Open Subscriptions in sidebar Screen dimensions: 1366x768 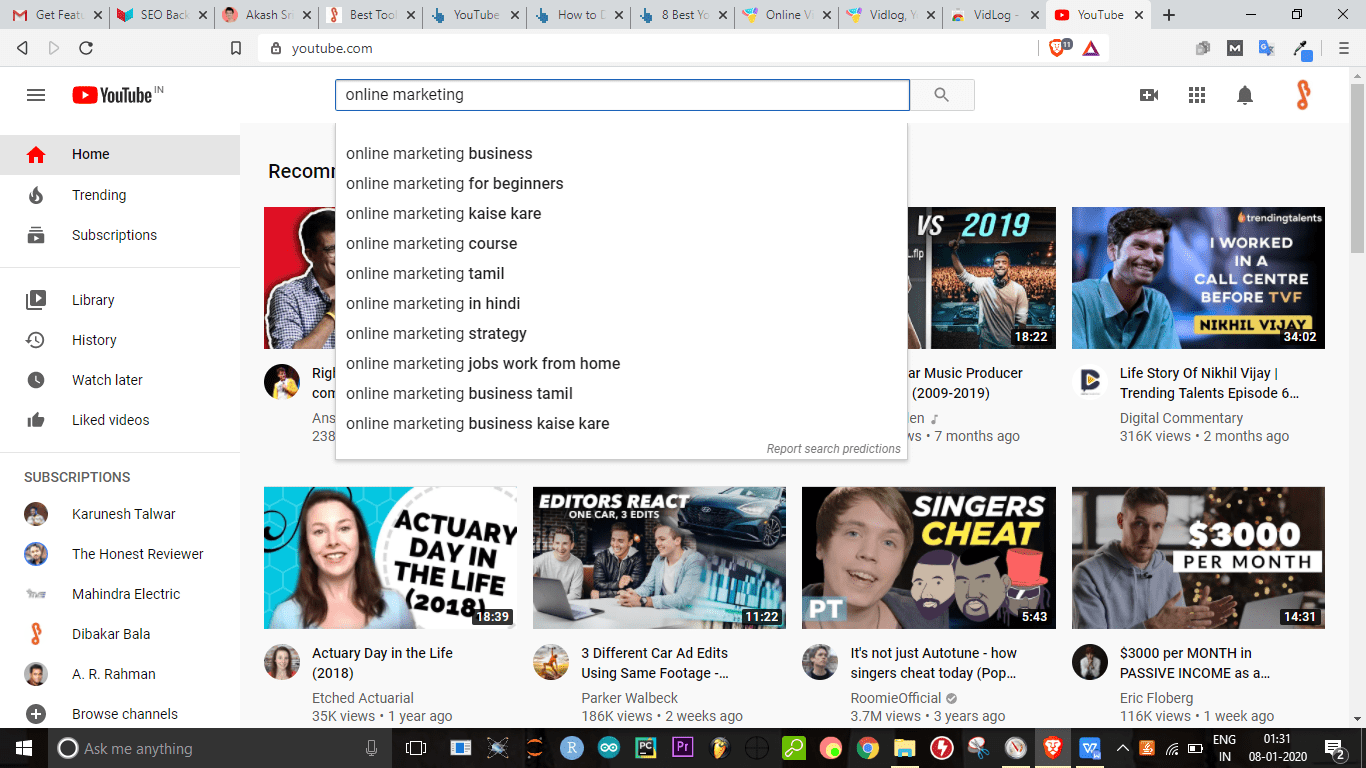pos(120,235)
